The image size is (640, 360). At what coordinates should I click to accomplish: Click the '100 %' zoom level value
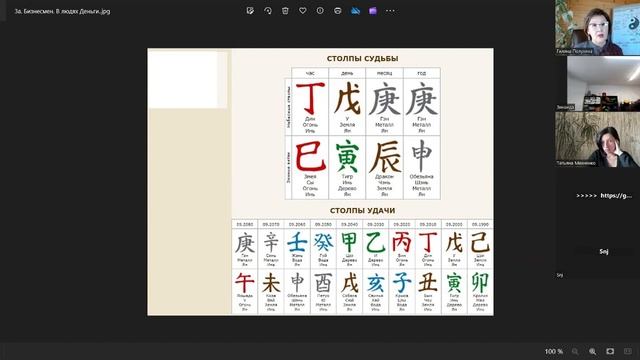(553, 351)
